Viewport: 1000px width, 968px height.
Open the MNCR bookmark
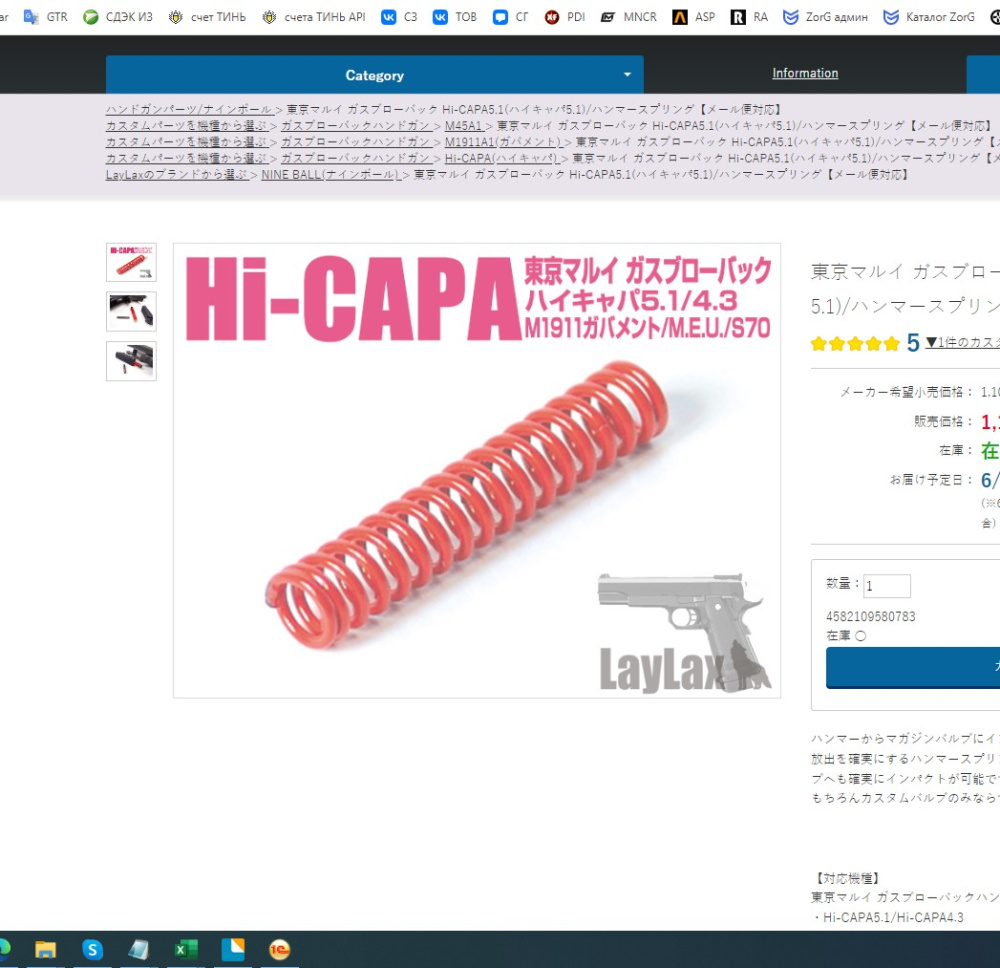click(x=629, y=17)
